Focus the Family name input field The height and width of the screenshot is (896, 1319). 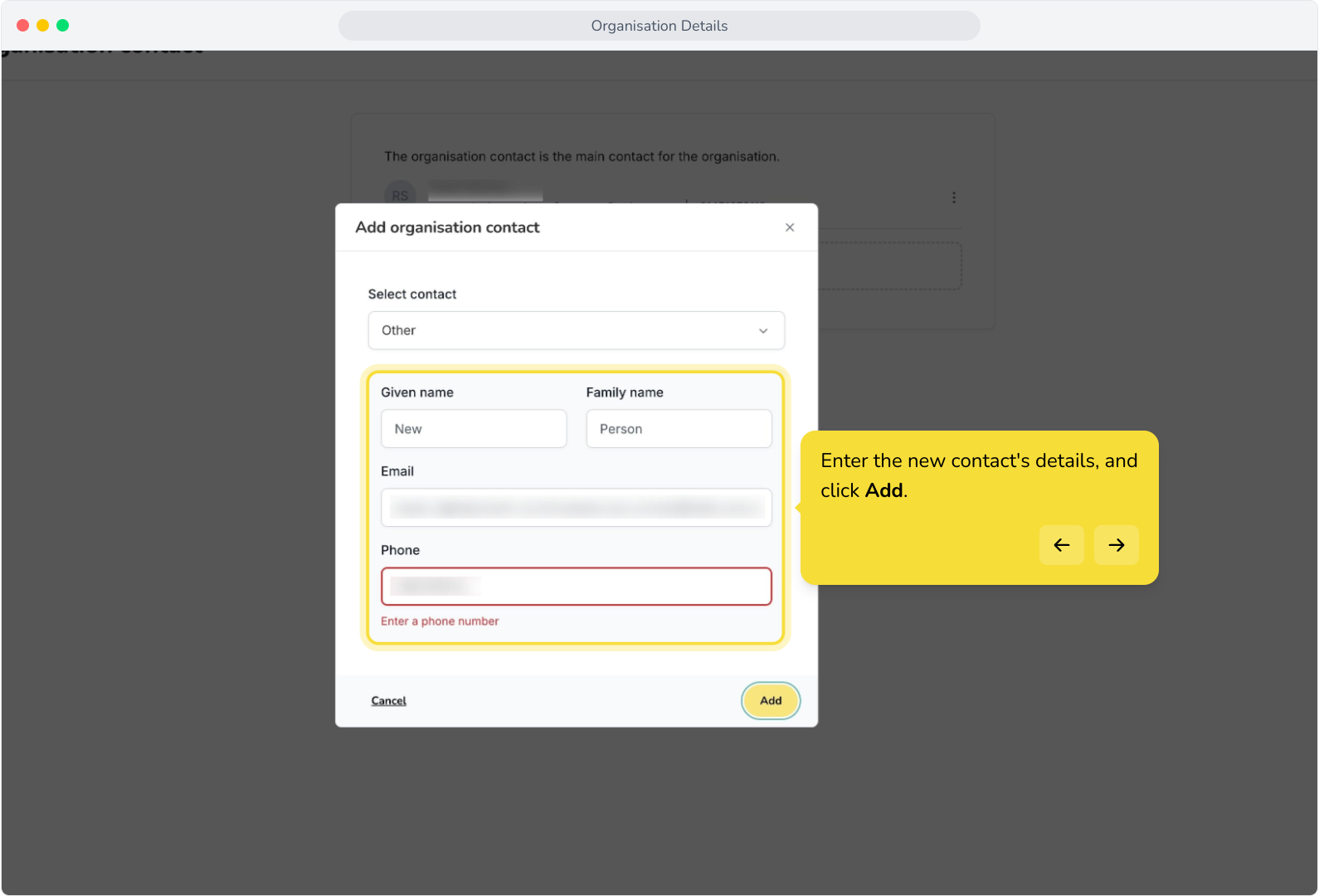click(x=679, y=429)
